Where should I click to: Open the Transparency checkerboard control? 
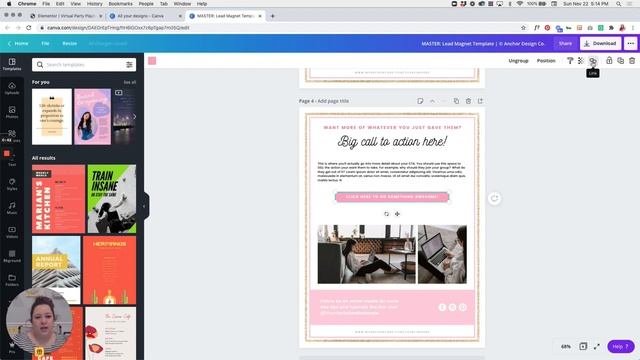pyautogui.click(x=581, y=60)
